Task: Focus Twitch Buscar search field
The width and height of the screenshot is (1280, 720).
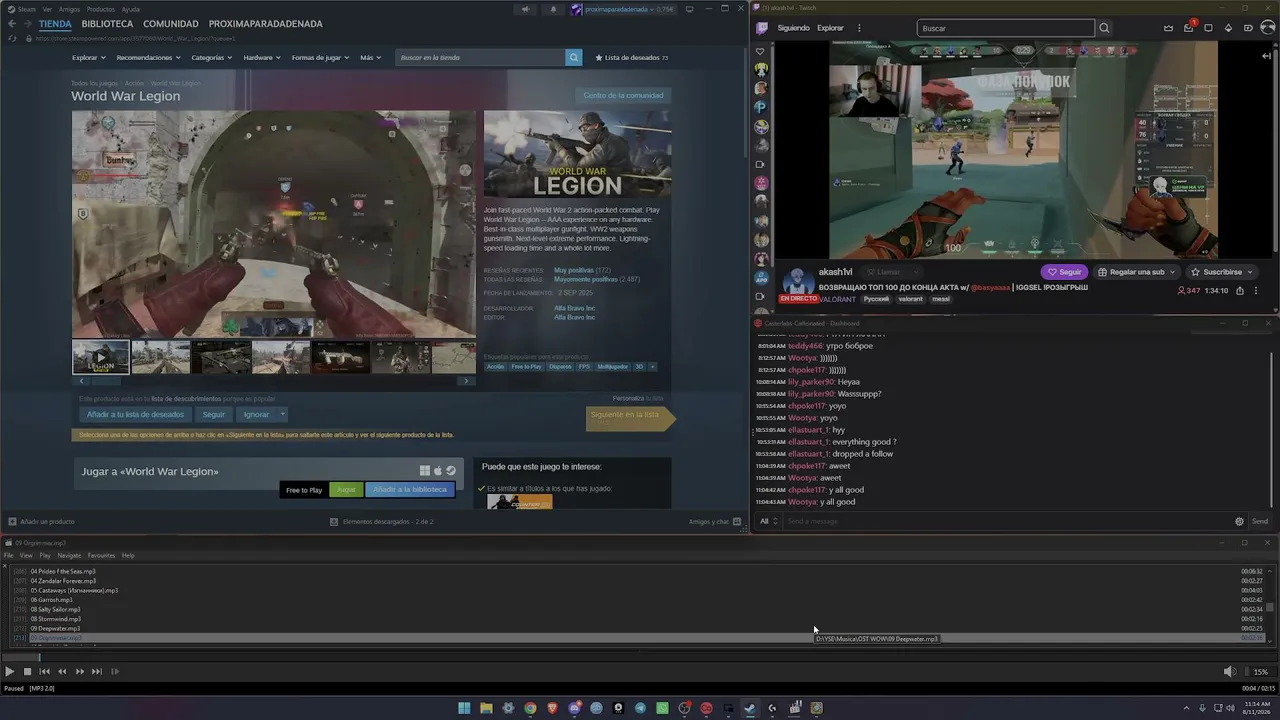Action: coord(1006,28)
